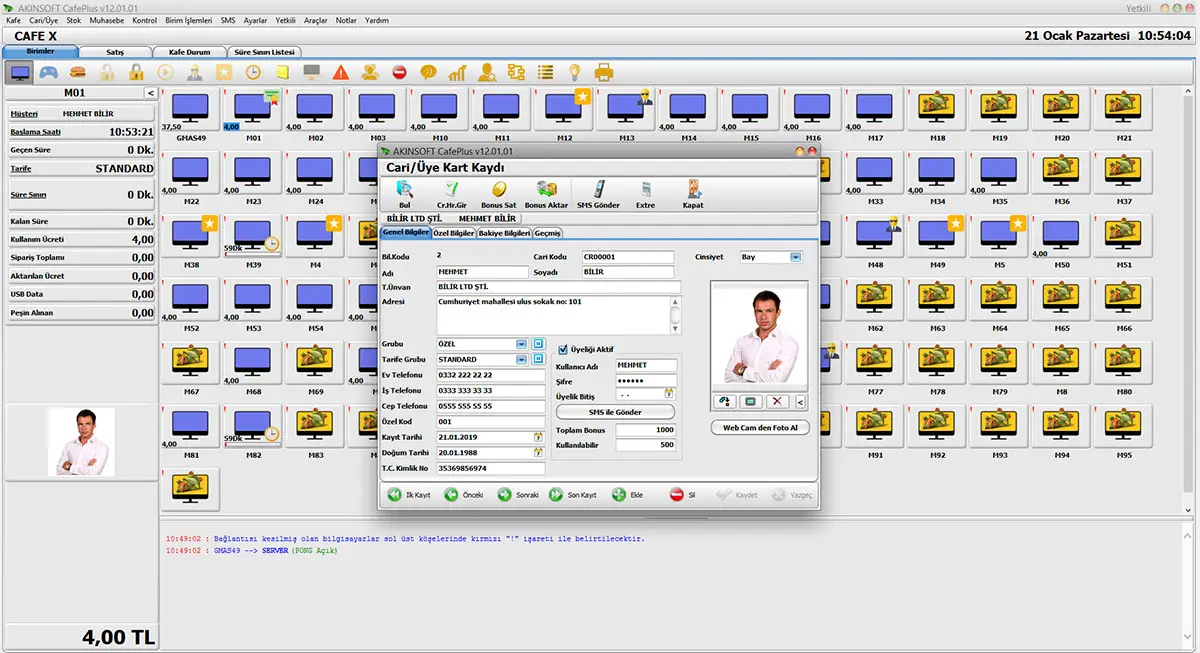Click the lightbulb toolbar icon

pos(575,72)
